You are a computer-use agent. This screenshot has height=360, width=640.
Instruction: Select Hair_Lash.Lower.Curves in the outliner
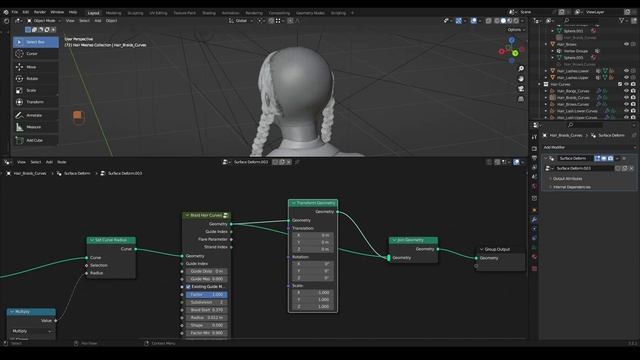(x=577, y=111)
